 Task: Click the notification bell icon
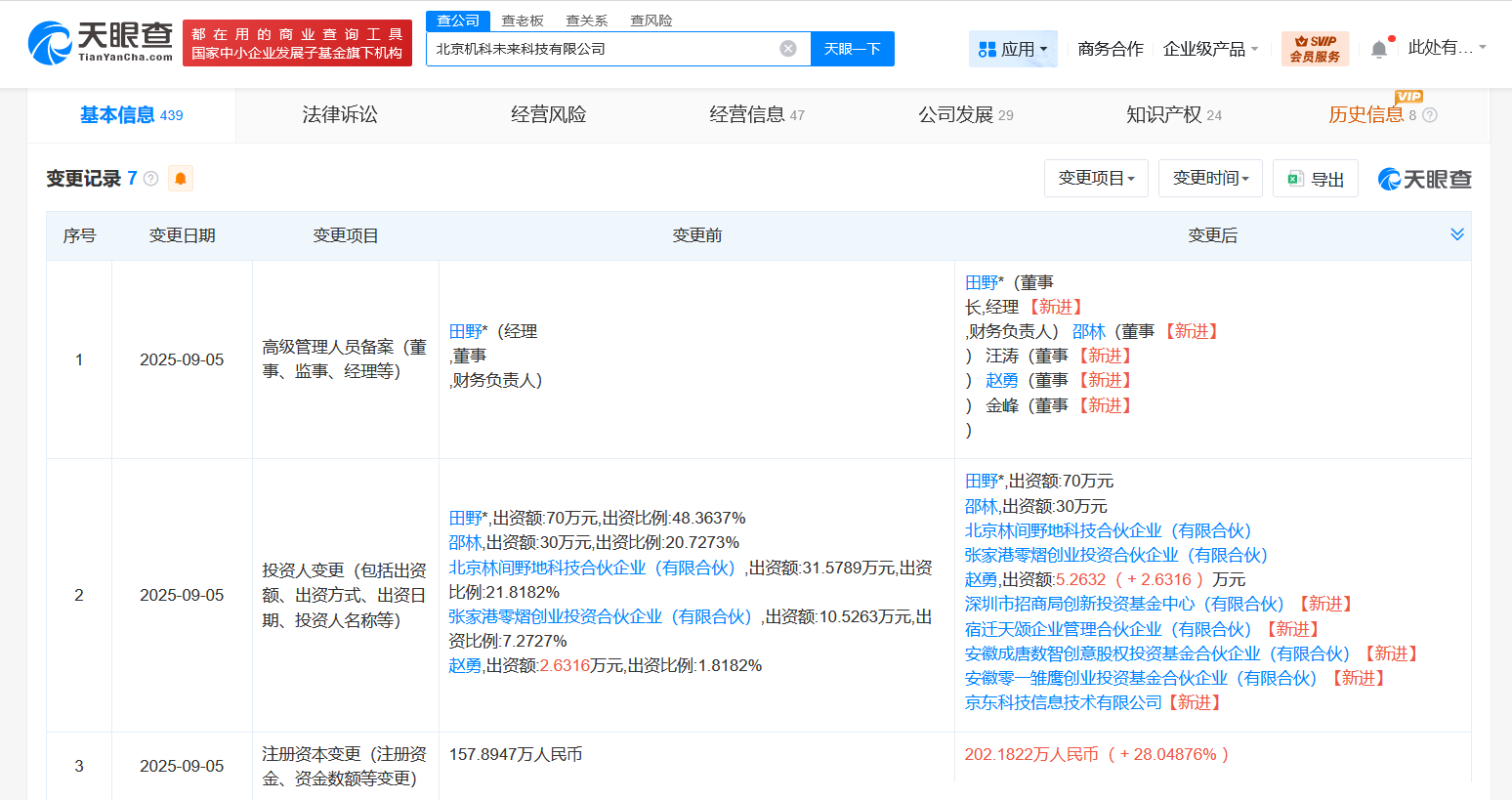coord(1380,47)
